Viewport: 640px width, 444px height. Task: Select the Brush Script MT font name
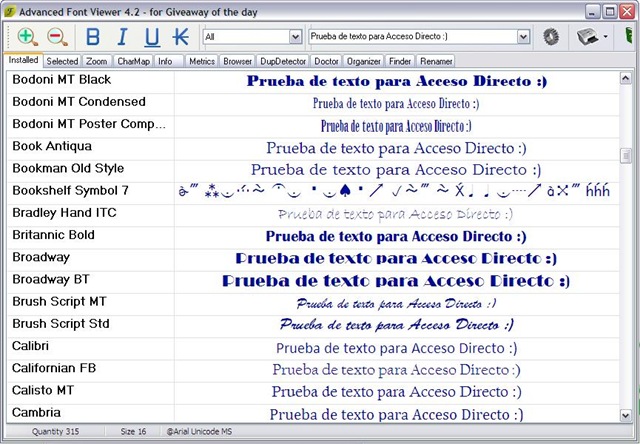pyautogui.click(x=59, y=302)
